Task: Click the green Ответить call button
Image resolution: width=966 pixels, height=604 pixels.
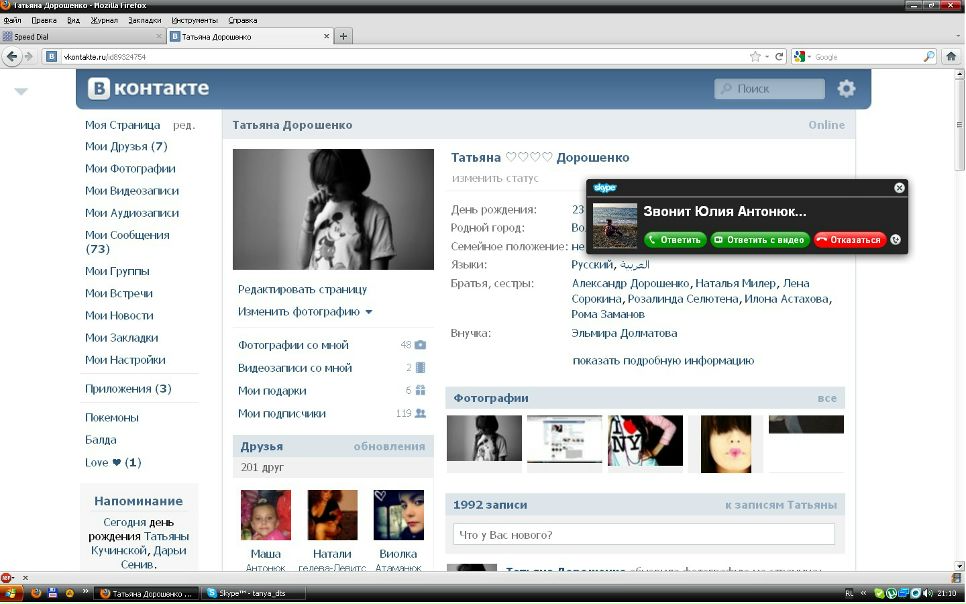Action: (x=674, y=240)
